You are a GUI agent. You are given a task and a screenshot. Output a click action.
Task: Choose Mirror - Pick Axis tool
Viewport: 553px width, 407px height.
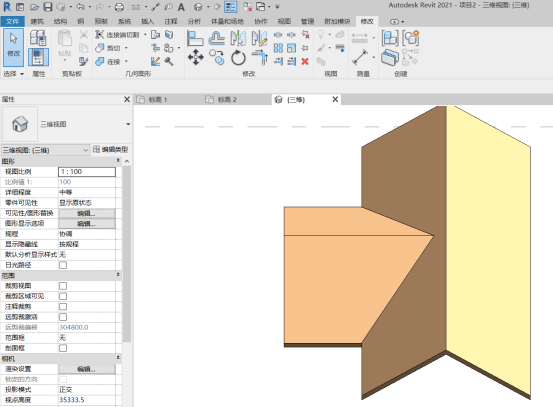pyautogui.click(x=238, y=38)
